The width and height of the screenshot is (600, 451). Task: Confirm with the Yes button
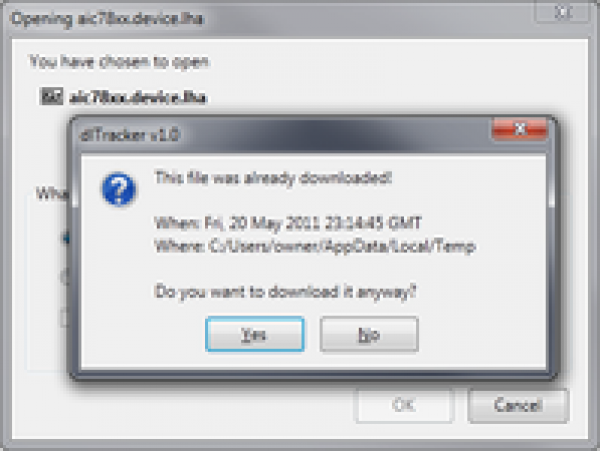(x=255, y=334)
